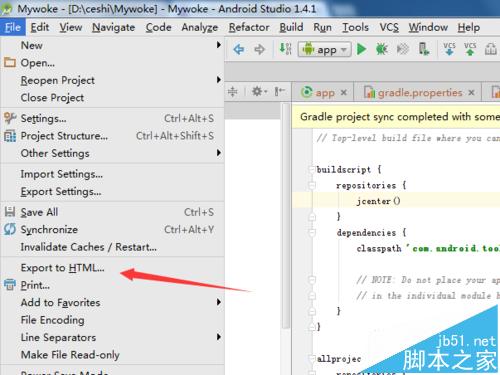
Task: Choose Export Settings... menu entry
Action: [112, 191]
